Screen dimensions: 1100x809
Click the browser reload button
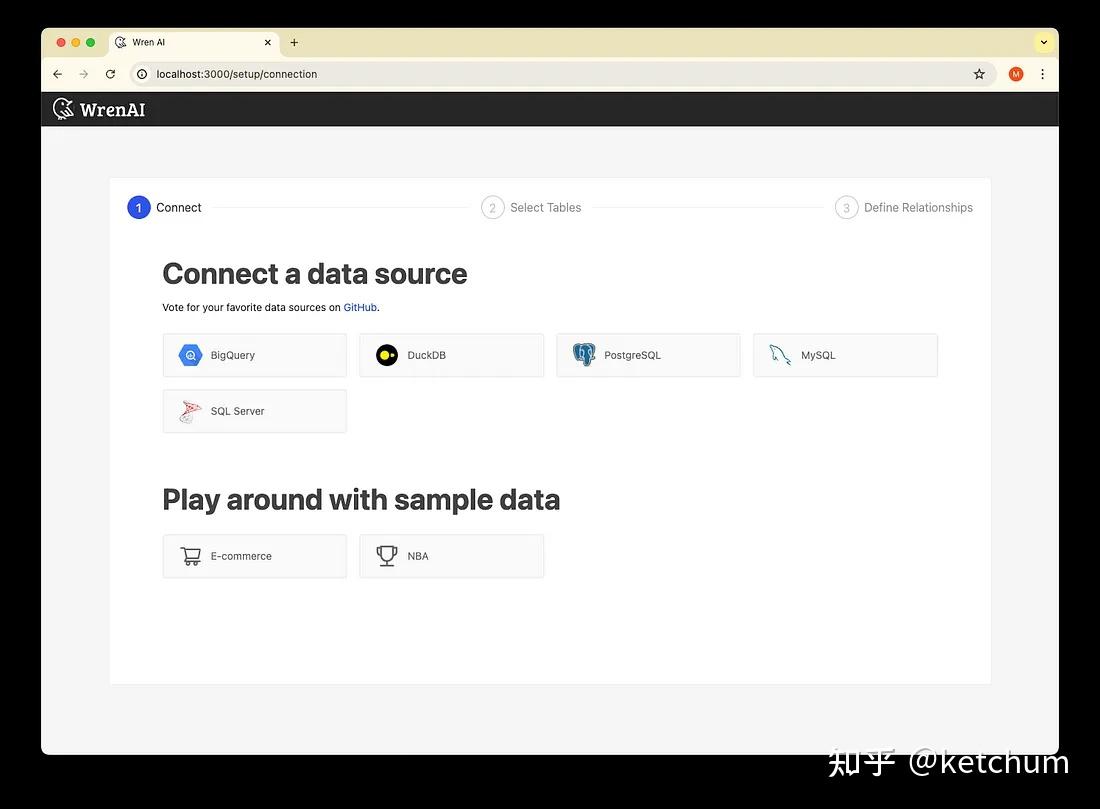pyautogui.click(x=110, y=73)
